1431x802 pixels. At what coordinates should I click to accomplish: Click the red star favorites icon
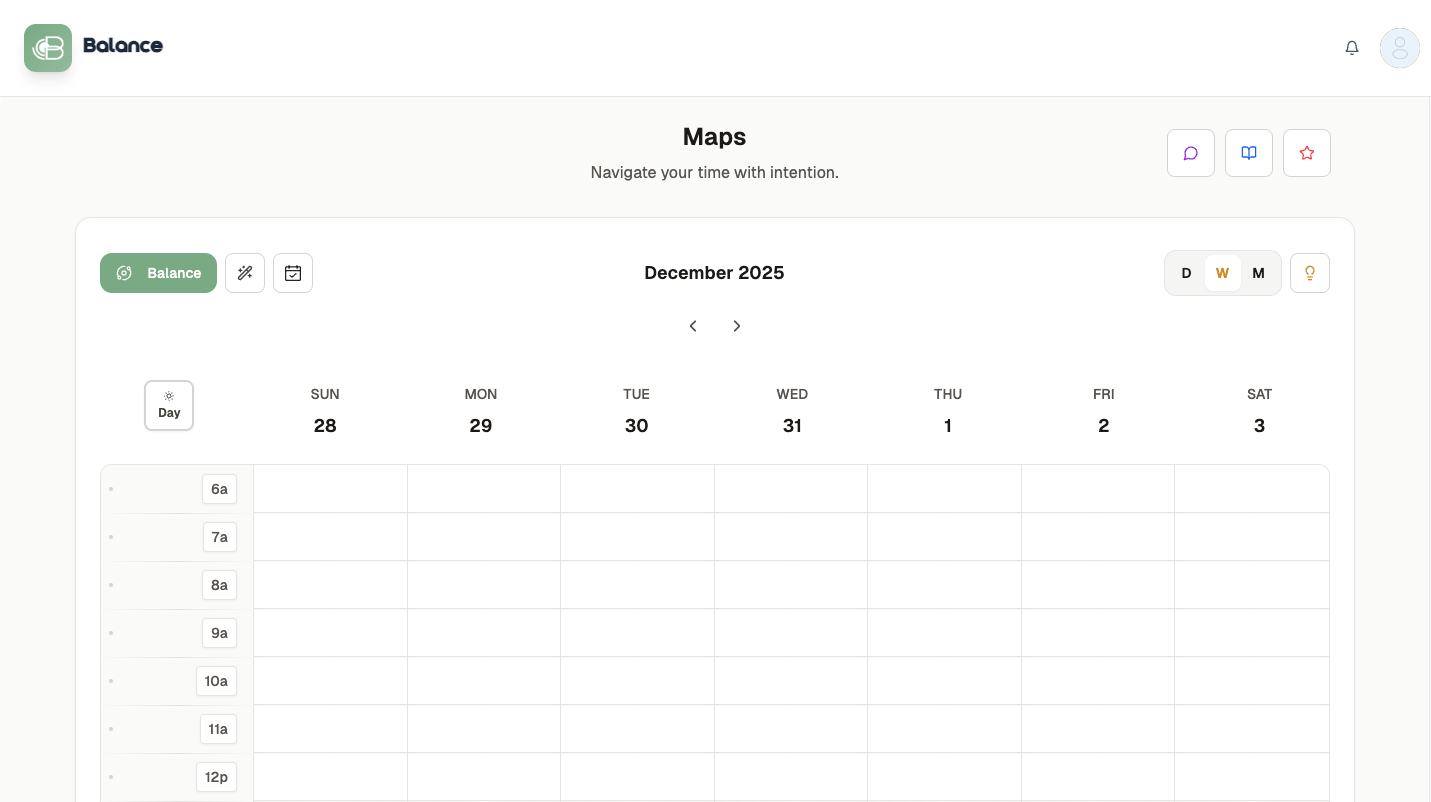[x=1306, y=153]
